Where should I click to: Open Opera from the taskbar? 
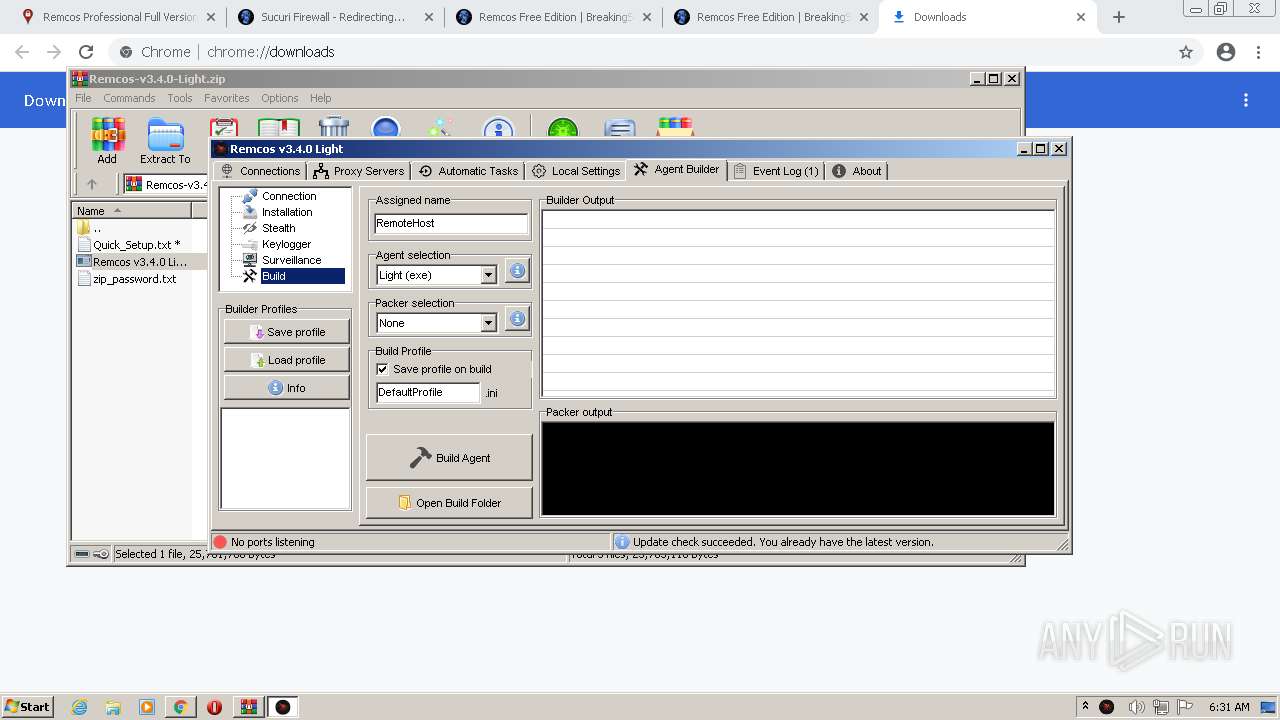click(214, 707)
